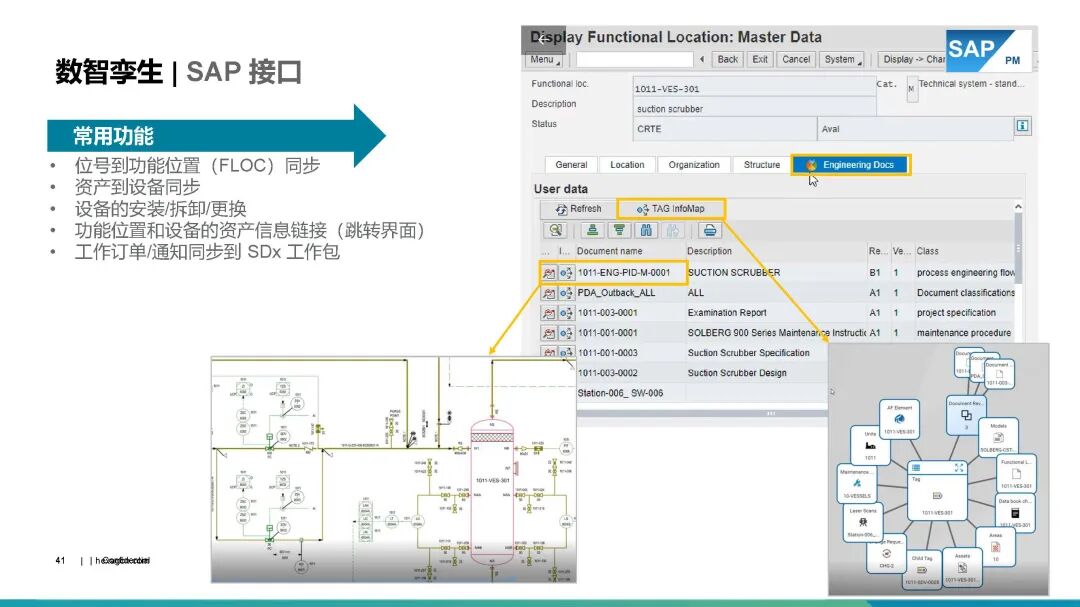
Task: Click arrow left of Back button
Action: [702, 60]
